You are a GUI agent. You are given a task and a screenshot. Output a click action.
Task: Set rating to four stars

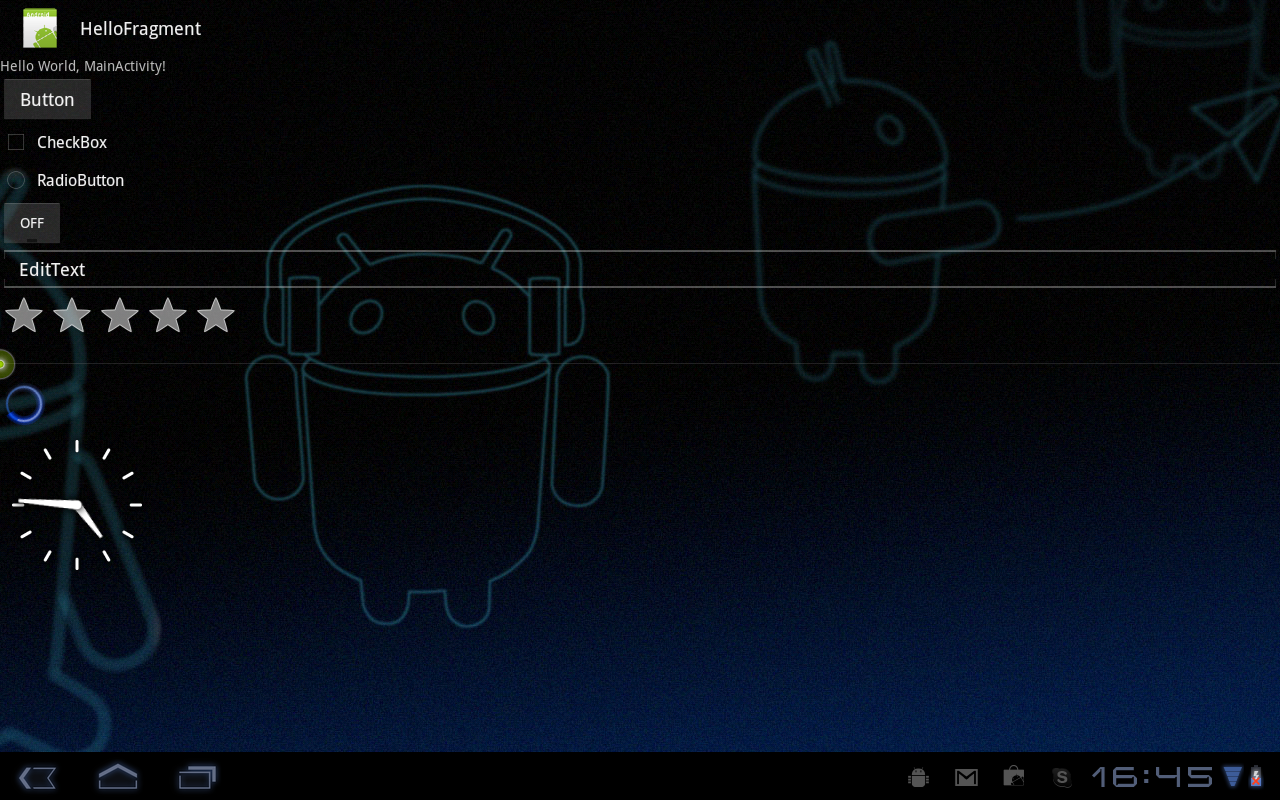(x=168, y=316)
